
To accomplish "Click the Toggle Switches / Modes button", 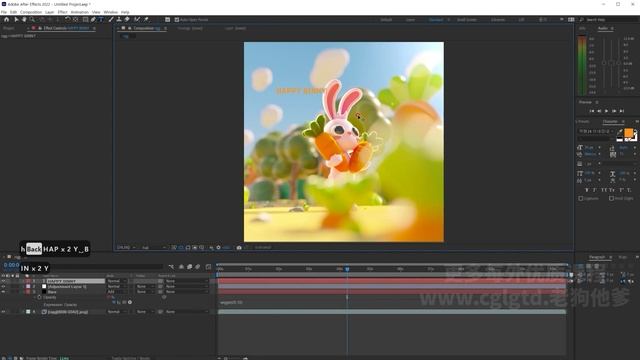I will click(x=131, y=358).
